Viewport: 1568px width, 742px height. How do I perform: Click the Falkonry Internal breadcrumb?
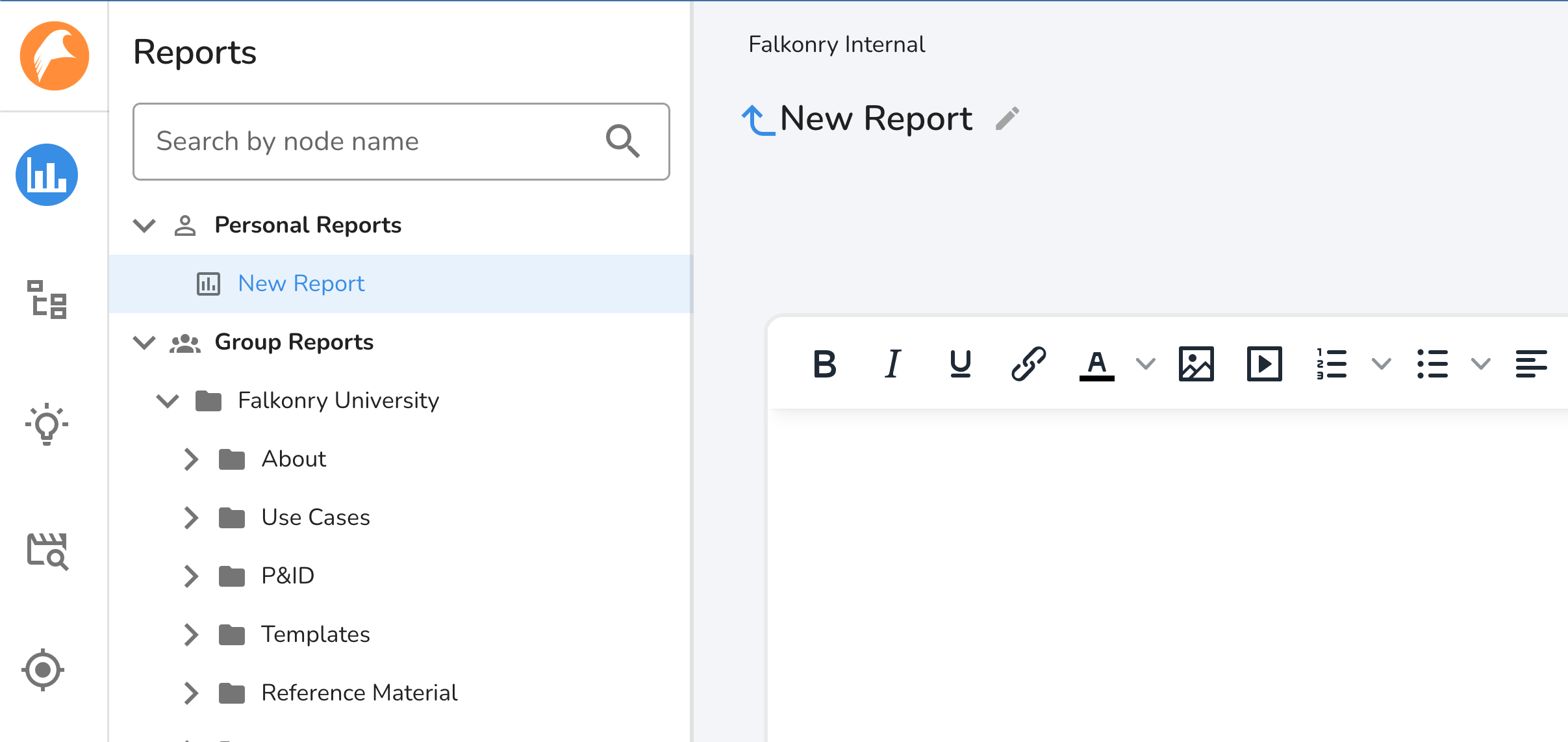pos(837,44)
